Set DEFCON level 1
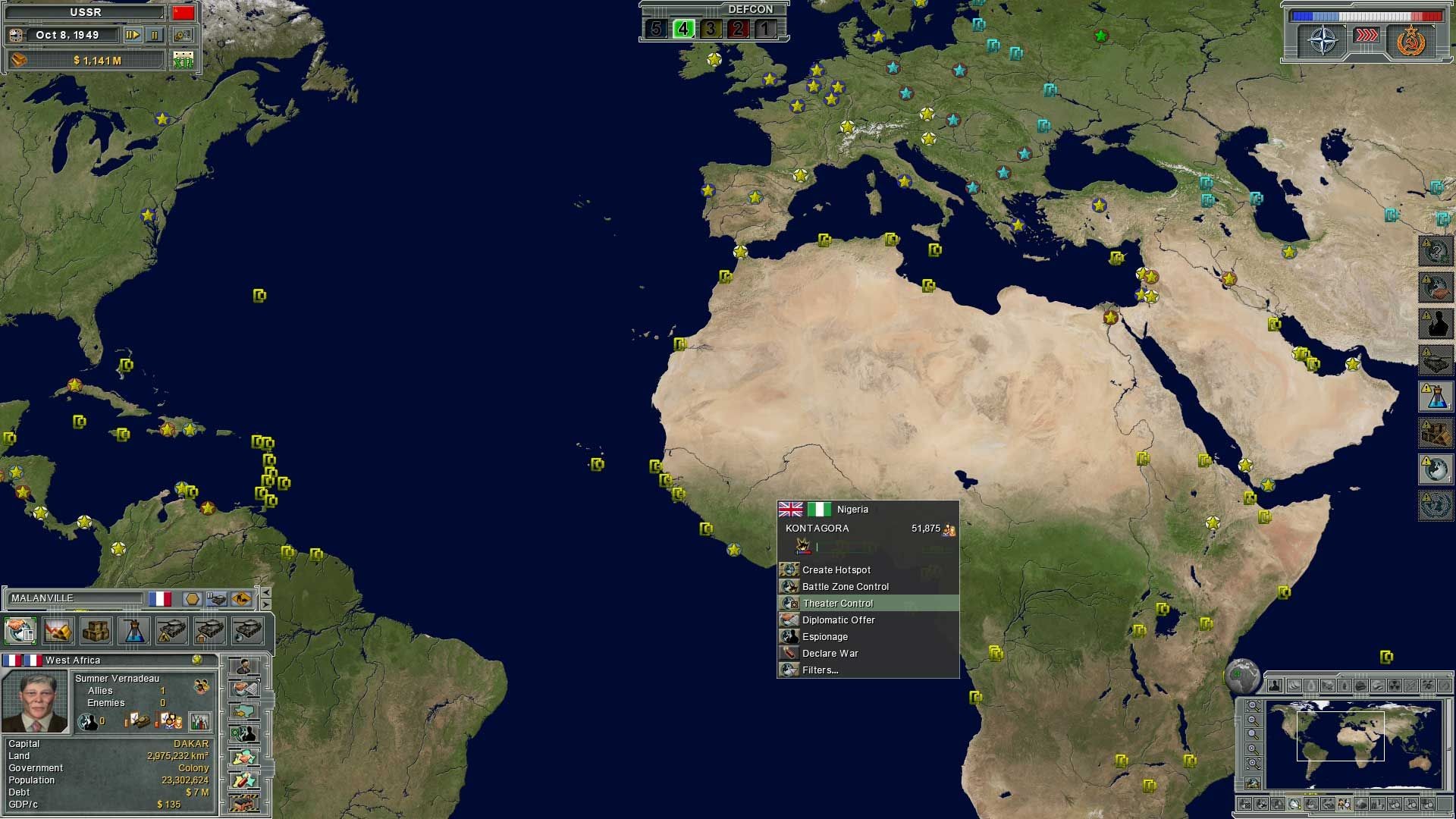This screenshot has width=1456, height=819. pos(765,29)
